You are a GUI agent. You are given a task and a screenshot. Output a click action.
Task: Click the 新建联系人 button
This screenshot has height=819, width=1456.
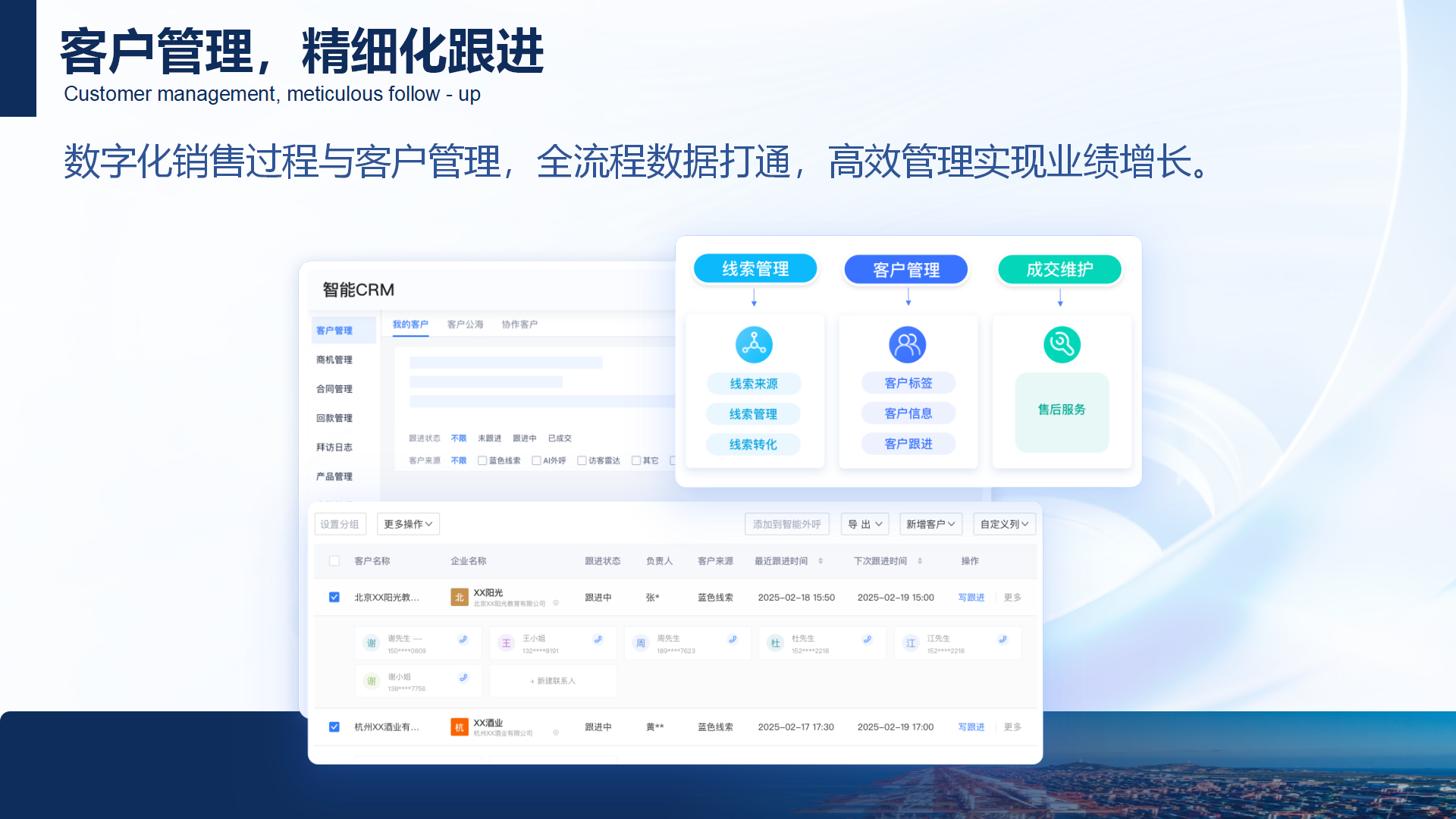[x=553, y=681]
